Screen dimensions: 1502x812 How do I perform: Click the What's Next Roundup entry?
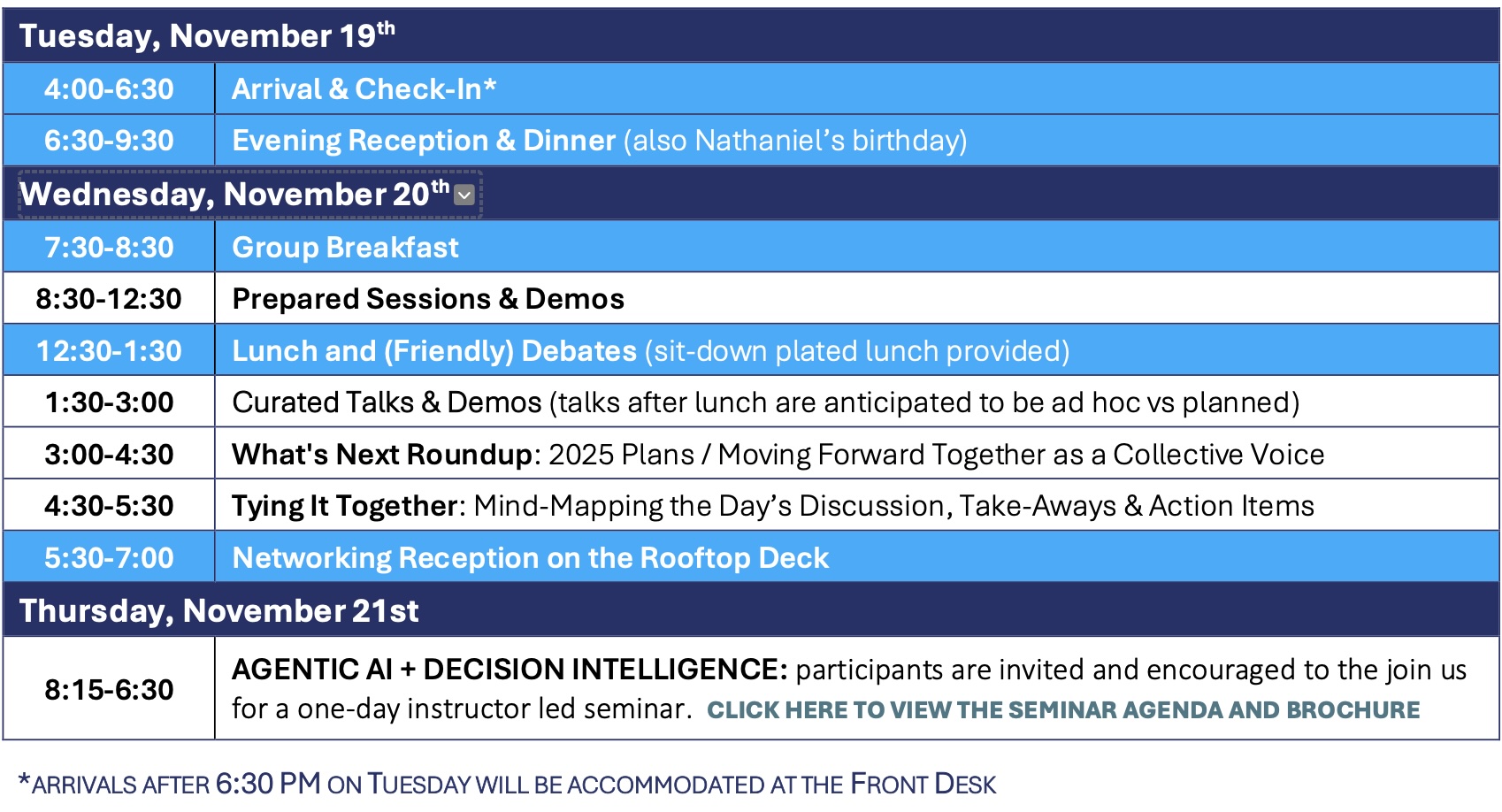[778, 455]
